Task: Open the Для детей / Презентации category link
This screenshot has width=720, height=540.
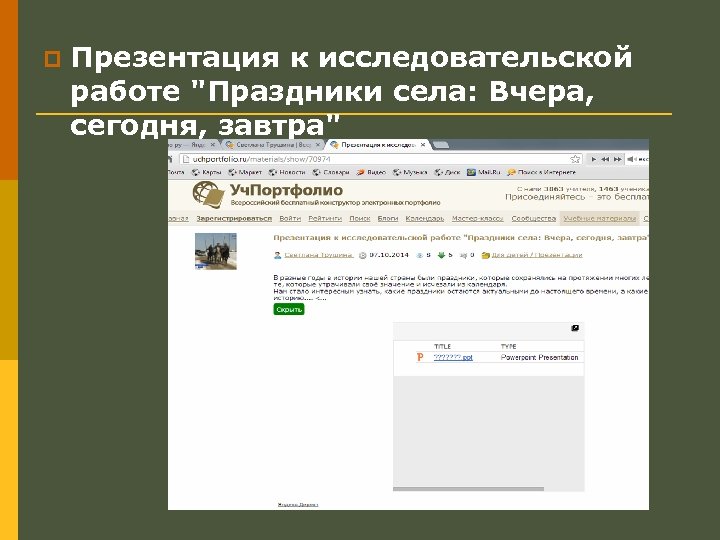Action: point(537,255)
